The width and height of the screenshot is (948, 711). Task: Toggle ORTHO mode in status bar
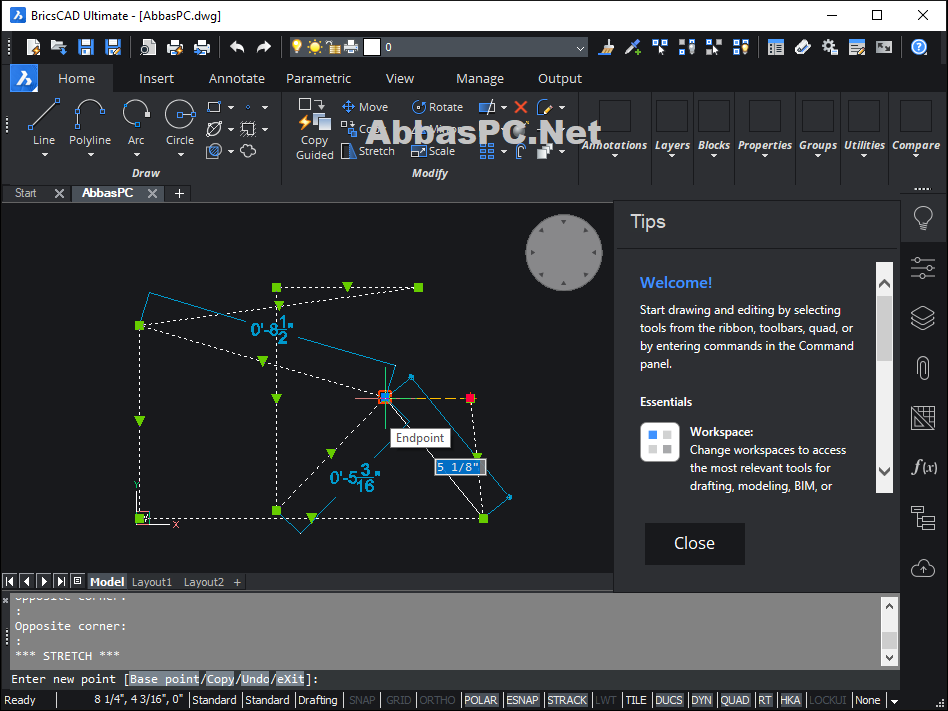[437, 700]
